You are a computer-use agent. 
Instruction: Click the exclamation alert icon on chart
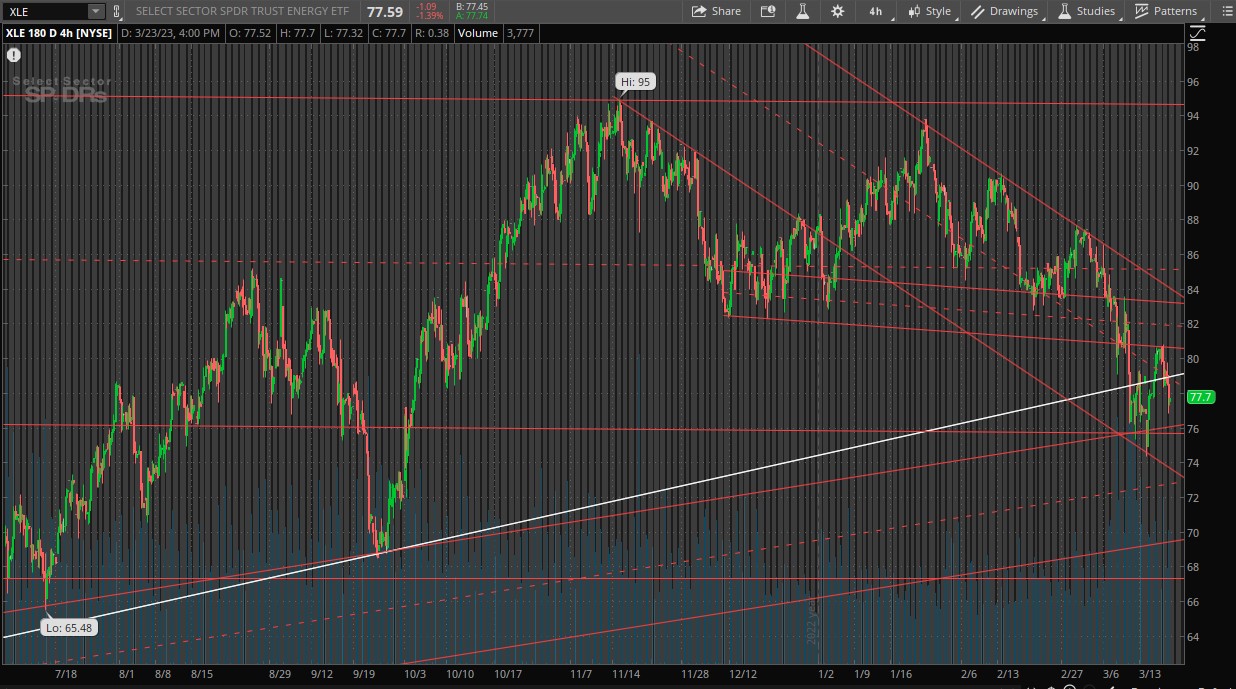tap(13, 56)
